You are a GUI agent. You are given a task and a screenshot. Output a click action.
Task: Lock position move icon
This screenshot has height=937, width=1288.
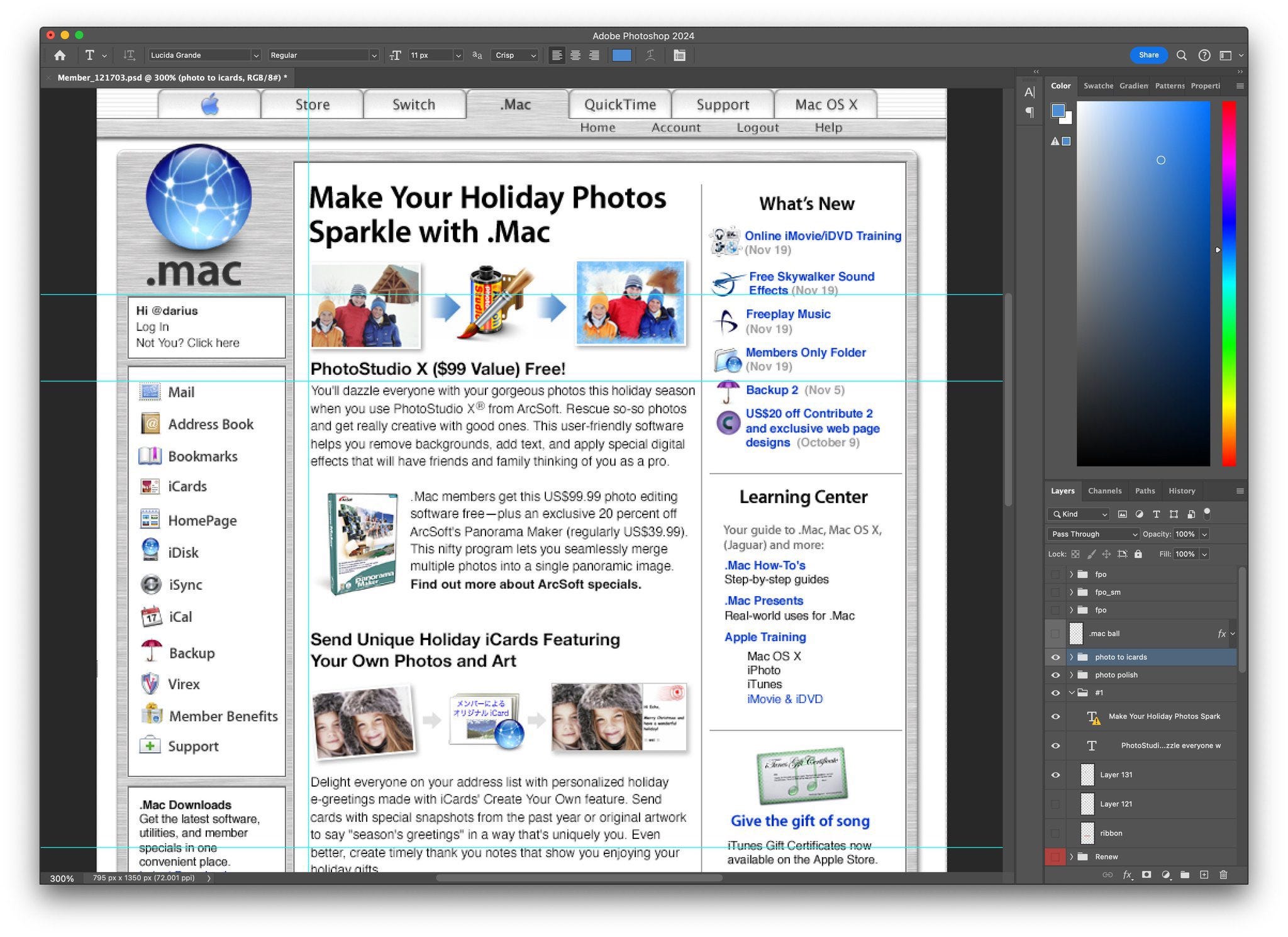pos(1106,554)
